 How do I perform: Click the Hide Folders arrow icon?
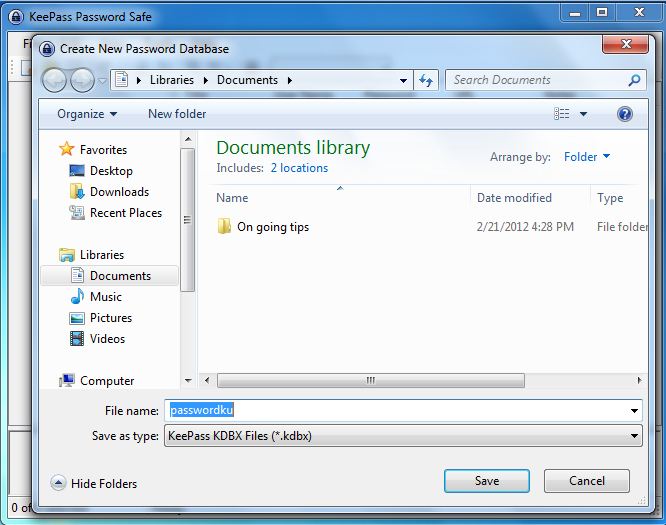(58, 483)
